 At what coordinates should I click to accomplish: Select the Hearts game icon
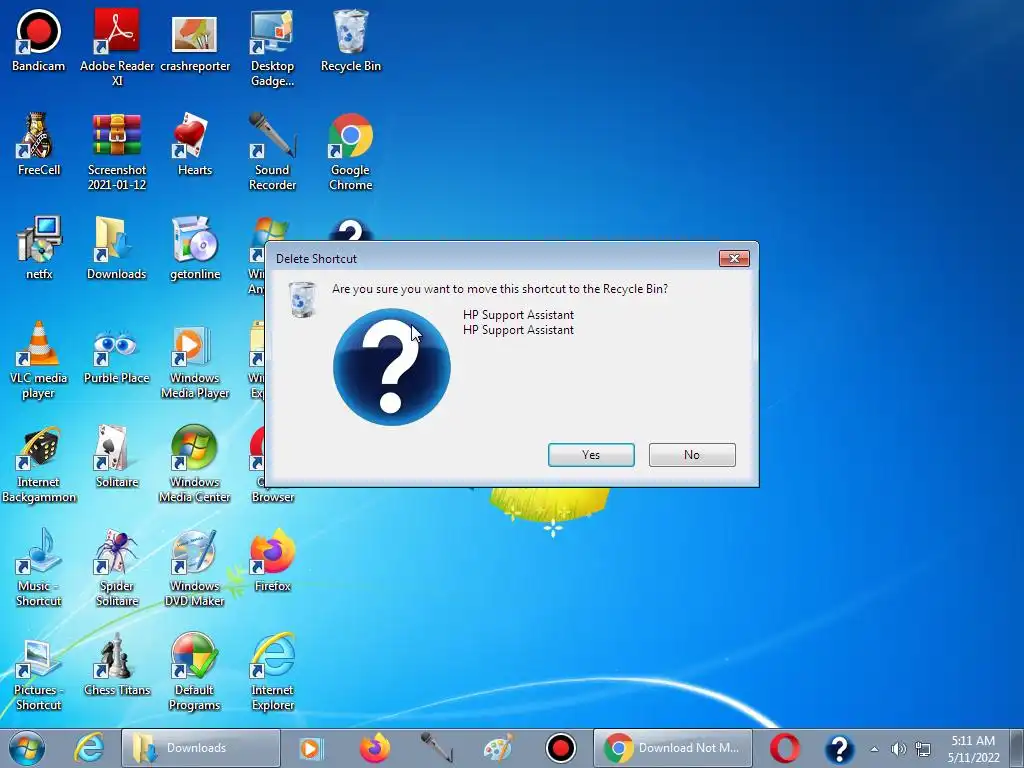(x=195, y=144)
